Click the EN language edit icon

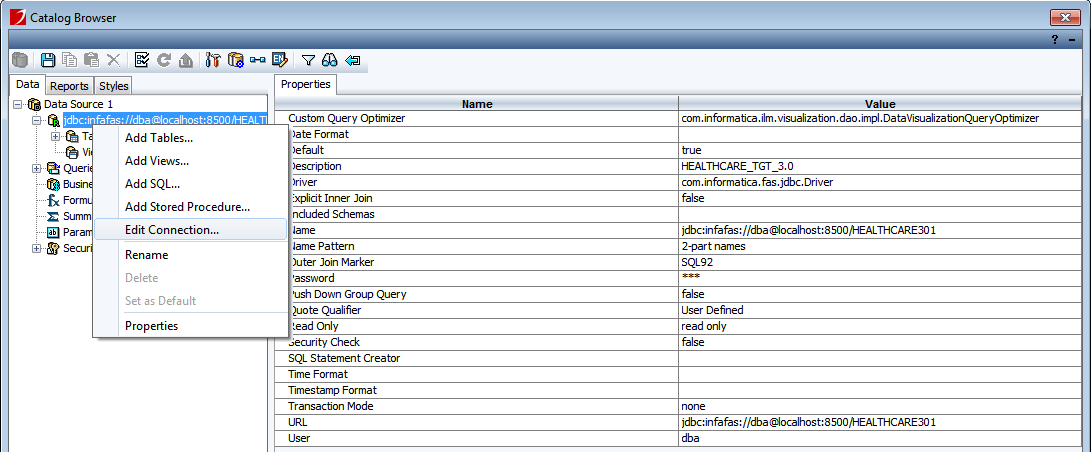coord(280,61)
